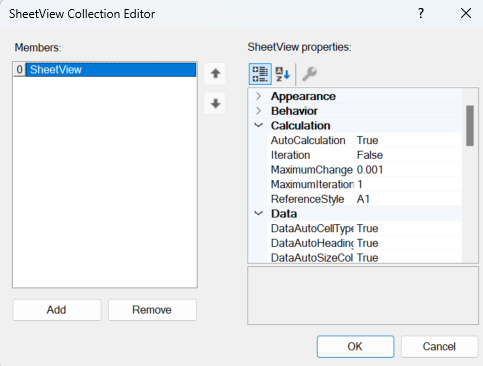Close the SheetView Collection Editor
483x366 pixels.
466,13
